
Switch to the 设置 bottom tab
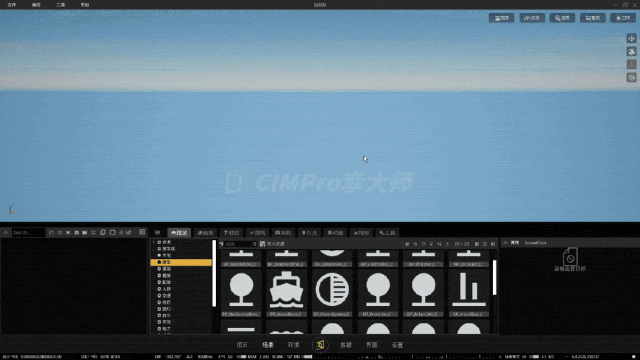point(398,345)
